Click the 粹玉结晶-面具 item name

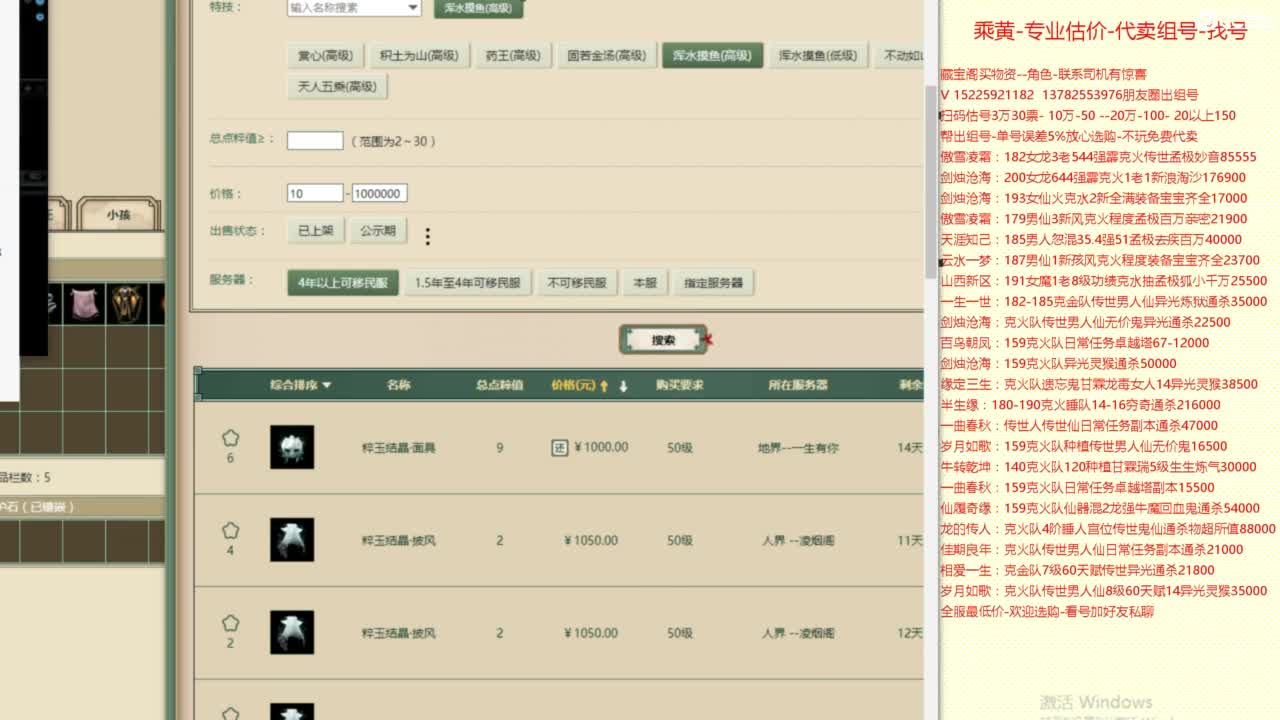coord(398,448)
